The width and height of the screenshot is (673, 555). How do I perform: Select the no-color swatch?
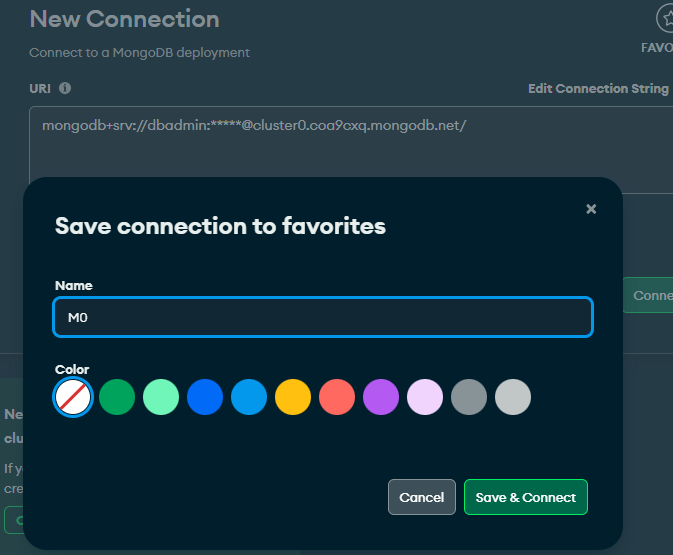coord(73,397)
